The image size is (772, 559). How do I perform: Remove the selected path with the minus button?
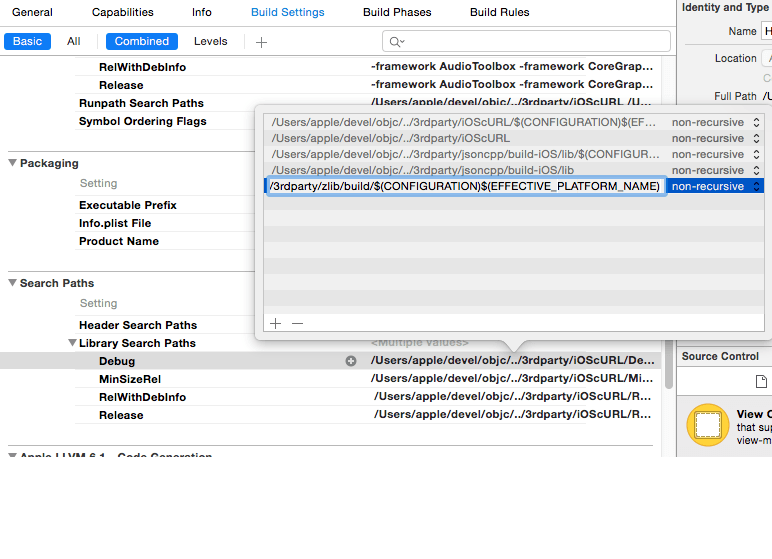pos(297,323)
